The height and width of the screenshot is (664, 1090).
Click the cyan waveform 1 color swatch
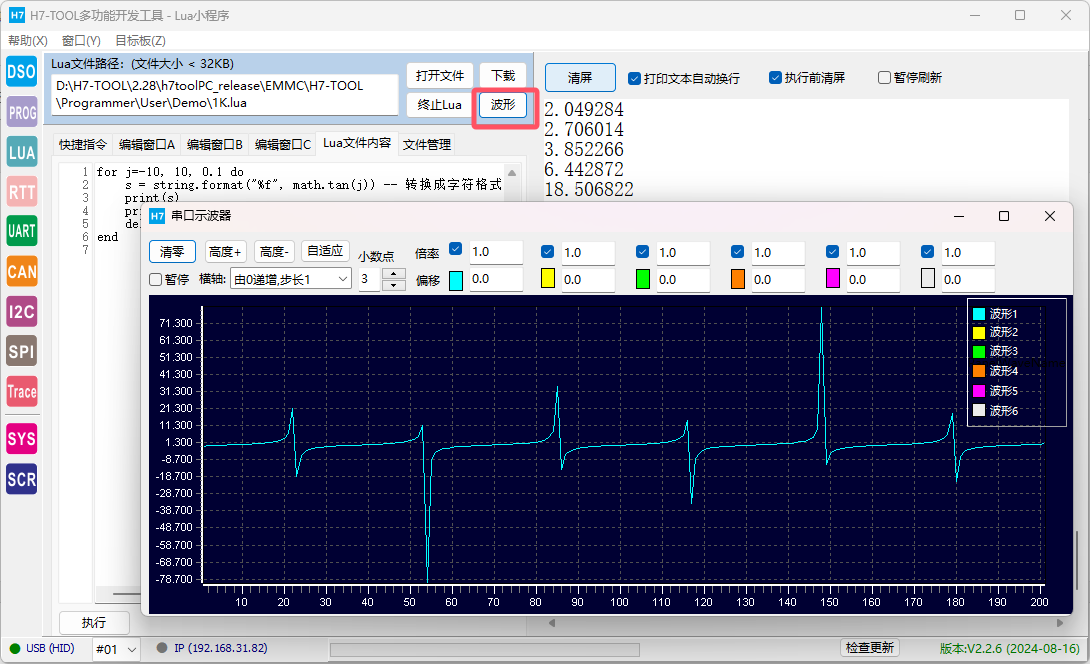tap(456, 280)
